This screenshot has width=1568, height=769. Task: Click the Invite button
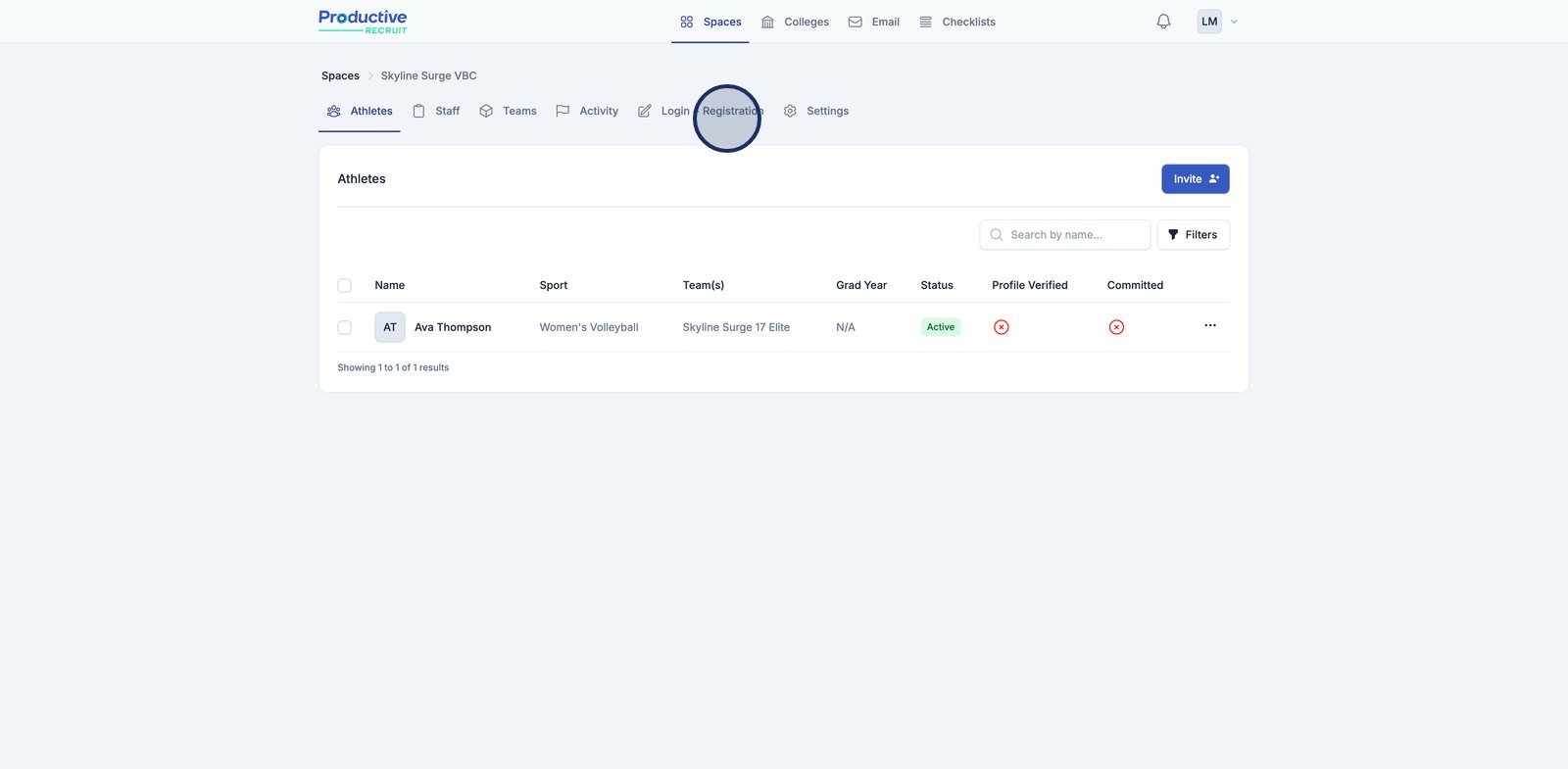click(1195, 179)
